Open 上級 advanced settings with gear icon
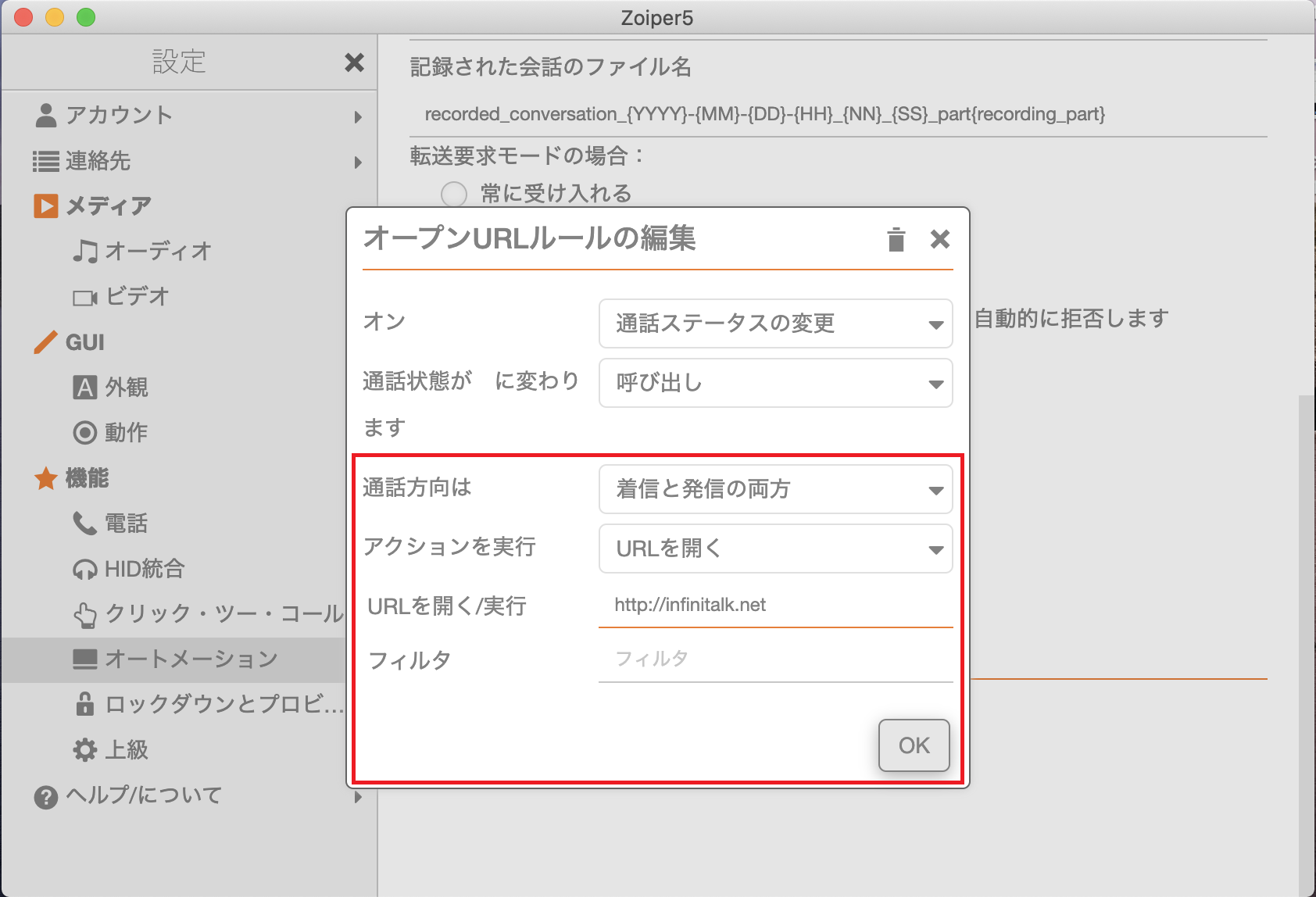Image resolution: width=1316 pixels, height=897 pixels. pyautogui.click(x=110, y=749)
